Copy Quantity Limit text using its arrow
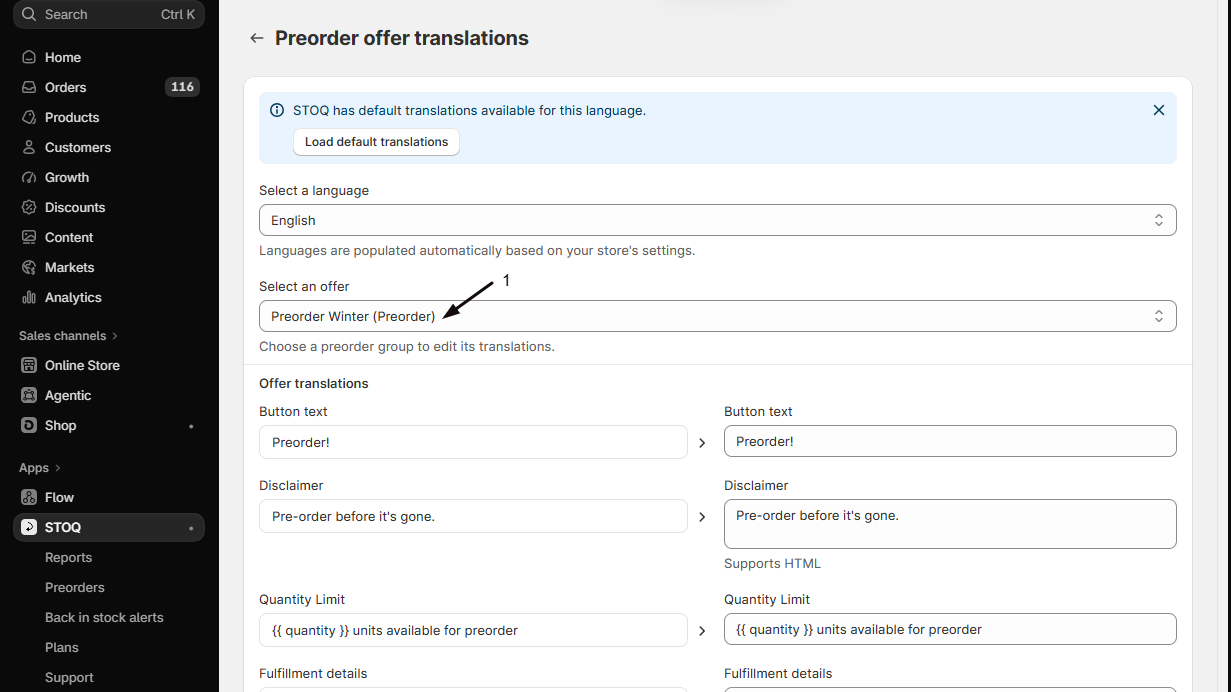This screenshot has height=692, width=1231. tap(702, 630)
